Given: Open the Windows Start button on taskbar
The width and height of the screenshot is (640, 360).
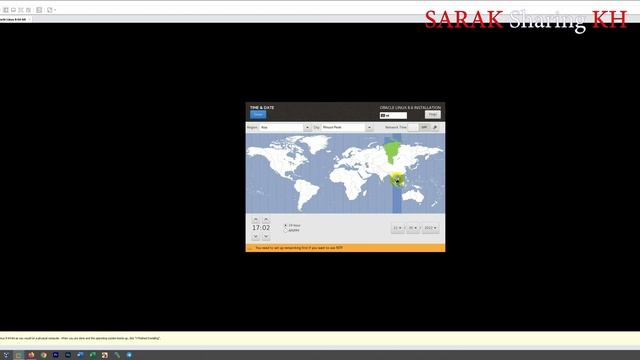Looking at the screenshot, I should (x=6, y=355).
